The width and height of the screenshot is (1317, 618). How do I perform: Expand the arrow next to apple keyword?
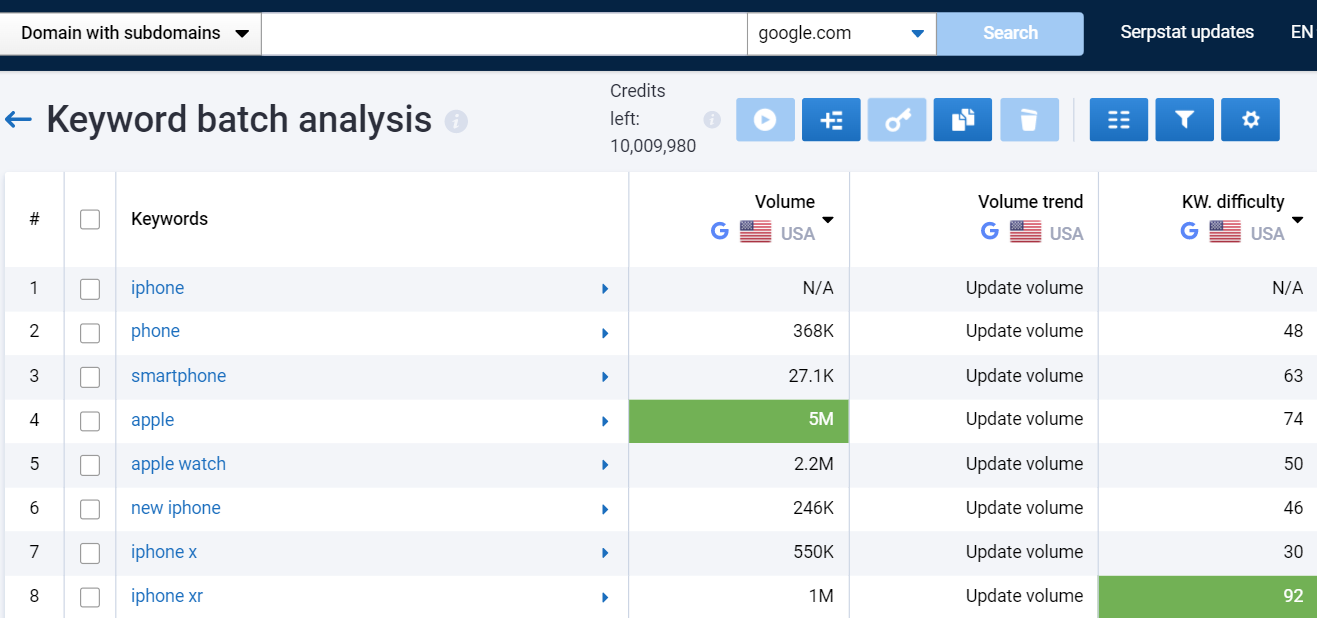click(605, 421)
